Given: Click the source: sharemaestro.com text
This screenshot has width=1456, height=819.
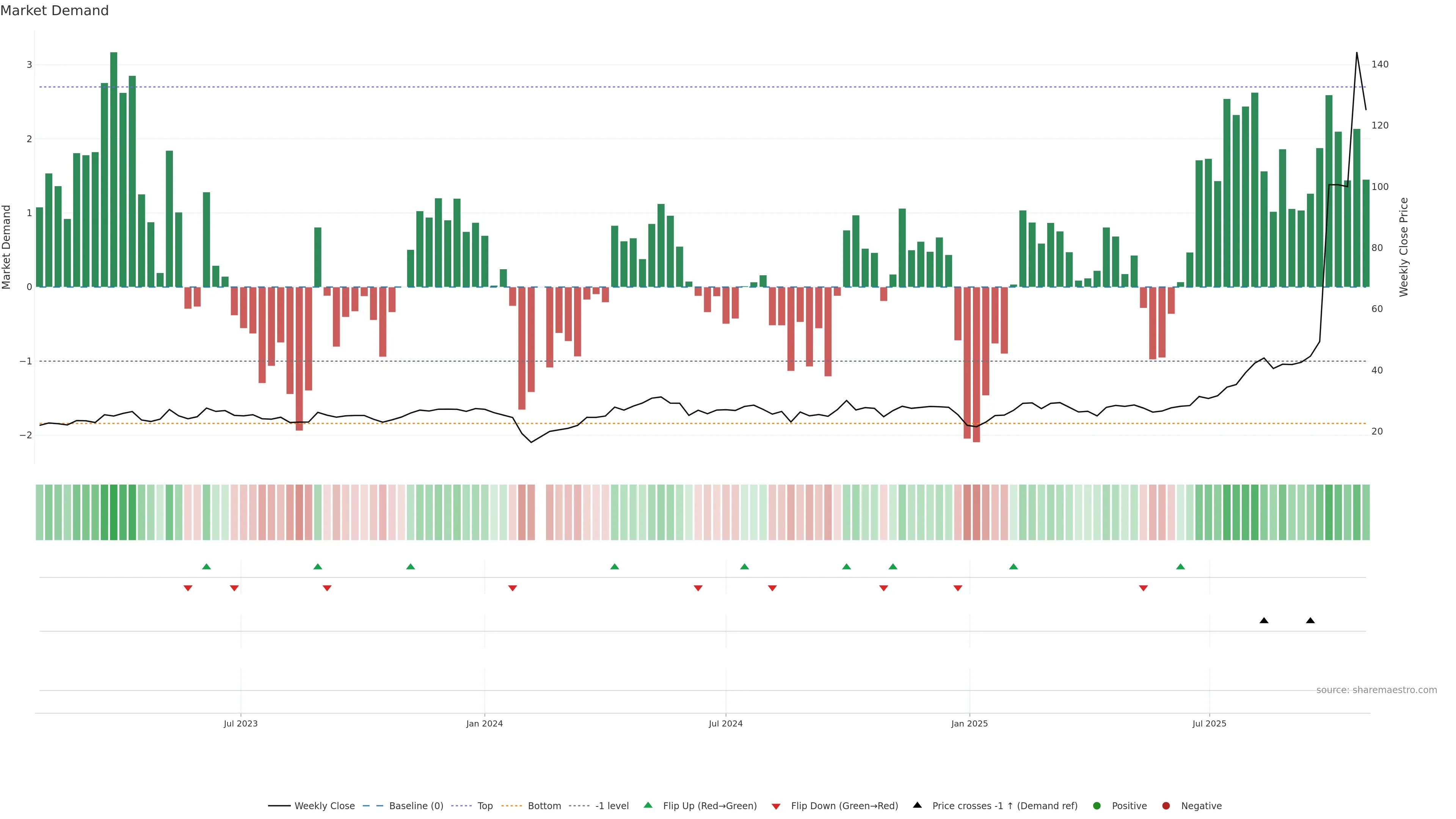Looking at the screenshot, I should tap(1376, 690).
